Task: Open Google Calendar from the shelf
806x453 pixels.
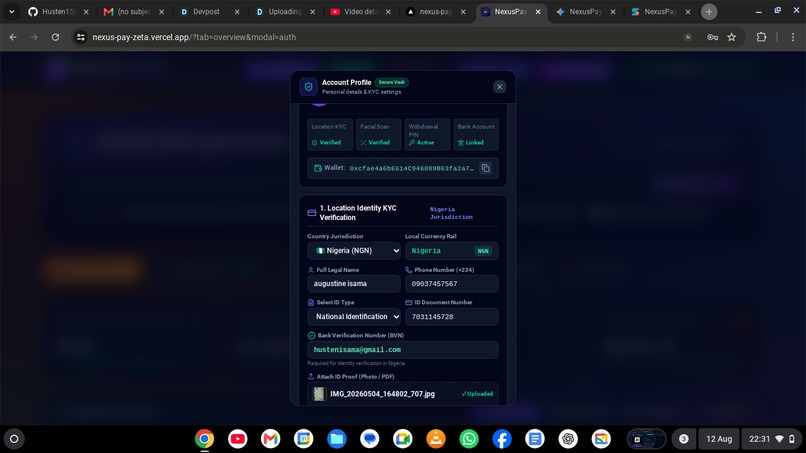Action: coord(304,439)
